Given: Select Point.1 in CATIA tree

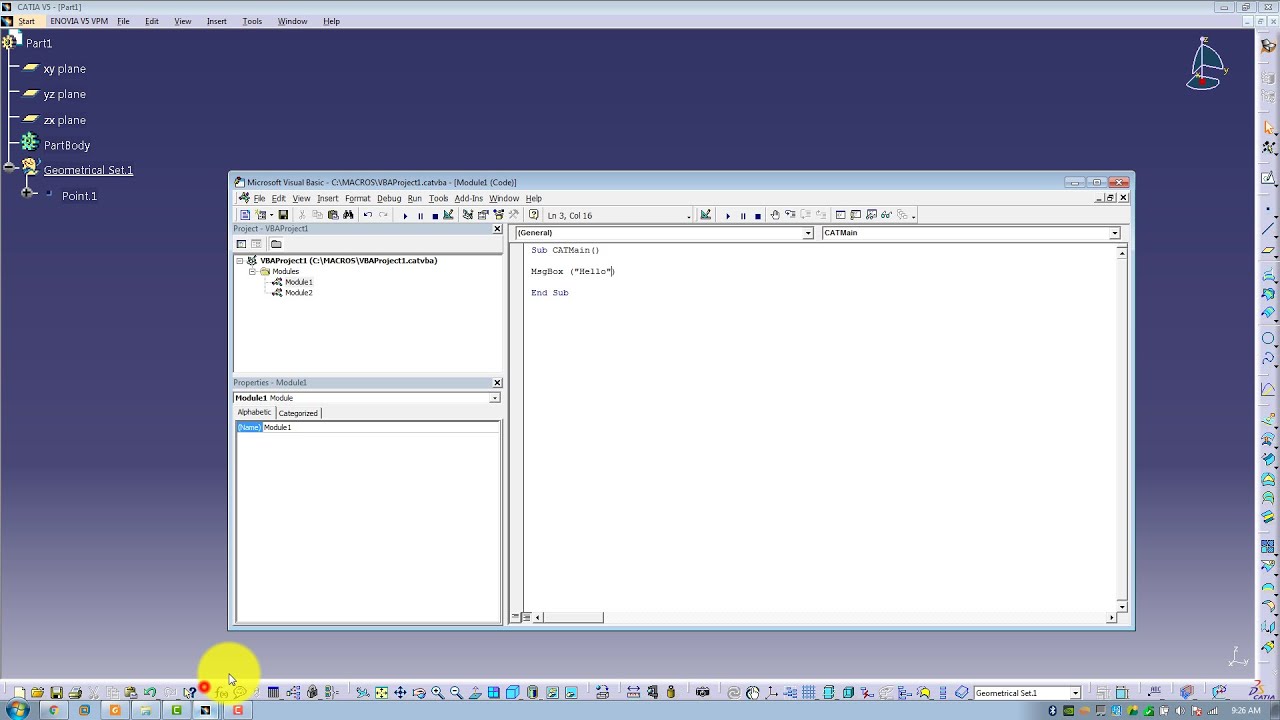Looking at the screenshot, I should [79, 196].
